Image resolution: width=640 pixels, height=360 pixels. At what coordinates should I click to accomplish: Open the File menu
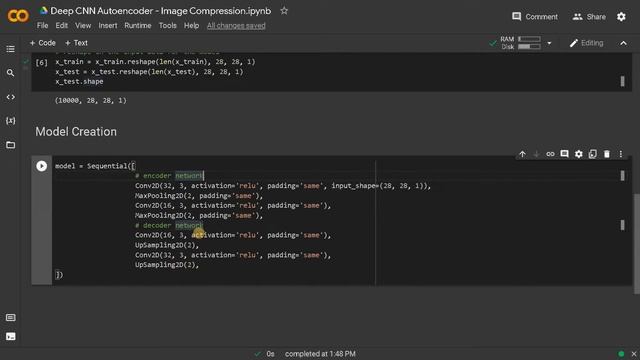coord(42,26)
